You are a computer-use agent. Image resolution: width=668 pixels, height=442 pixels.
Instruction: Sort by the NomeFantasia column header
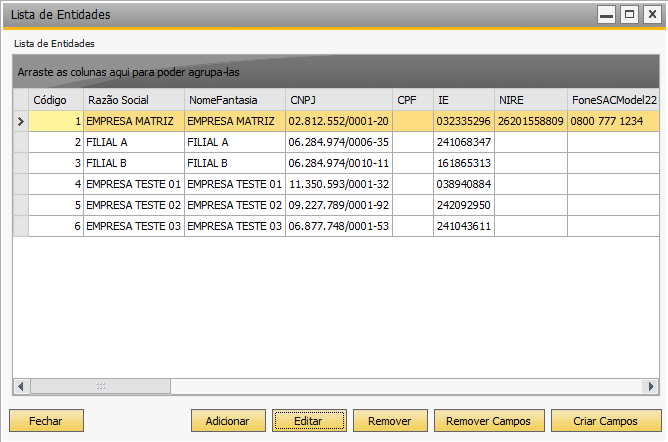(x=235, y=100)
